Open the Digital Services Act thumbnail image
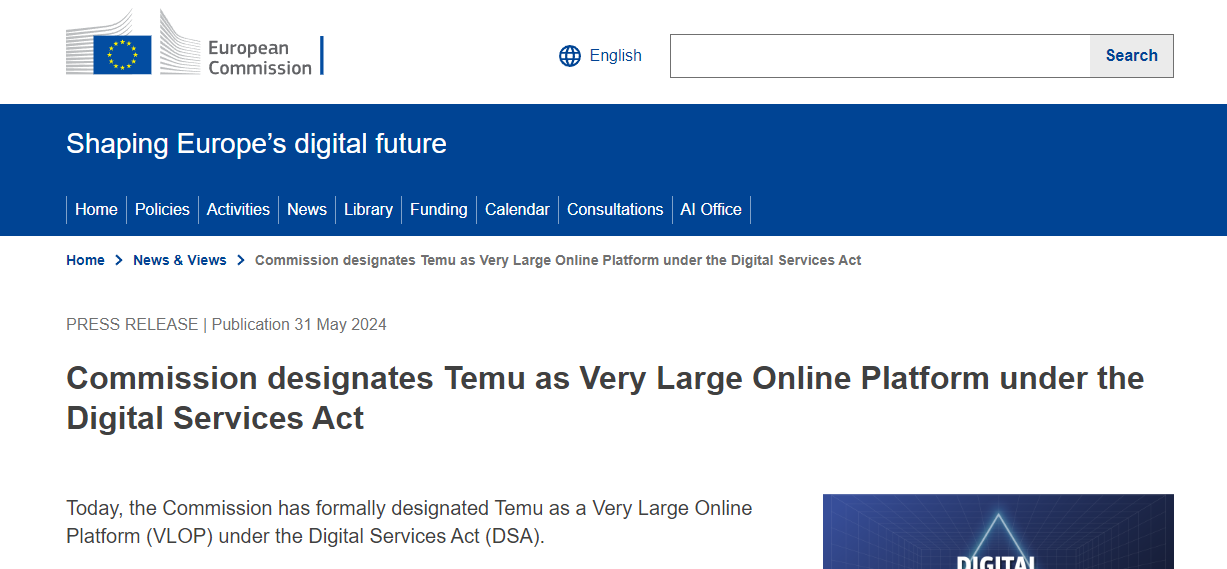The image size is (1227, 569). [x=998, y=532]
